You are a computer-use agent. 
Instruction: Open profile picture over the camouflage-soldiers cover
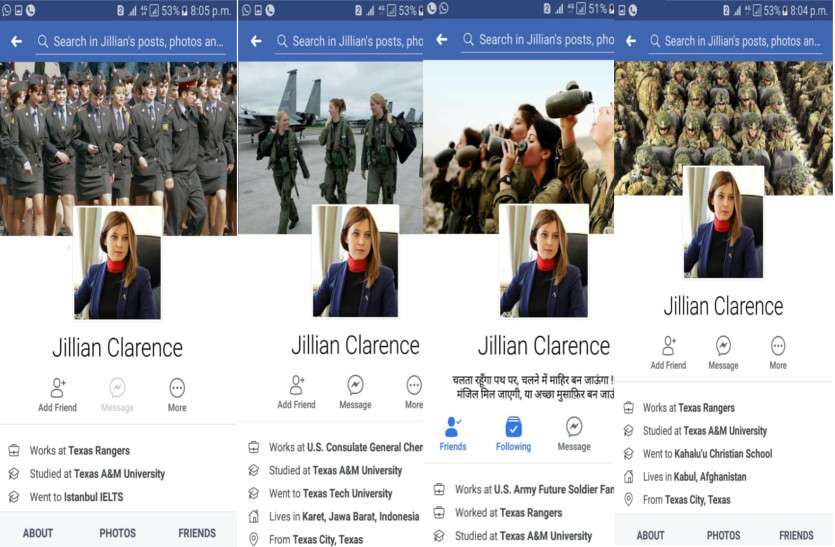pyautogui.click(x=723, y=222)
